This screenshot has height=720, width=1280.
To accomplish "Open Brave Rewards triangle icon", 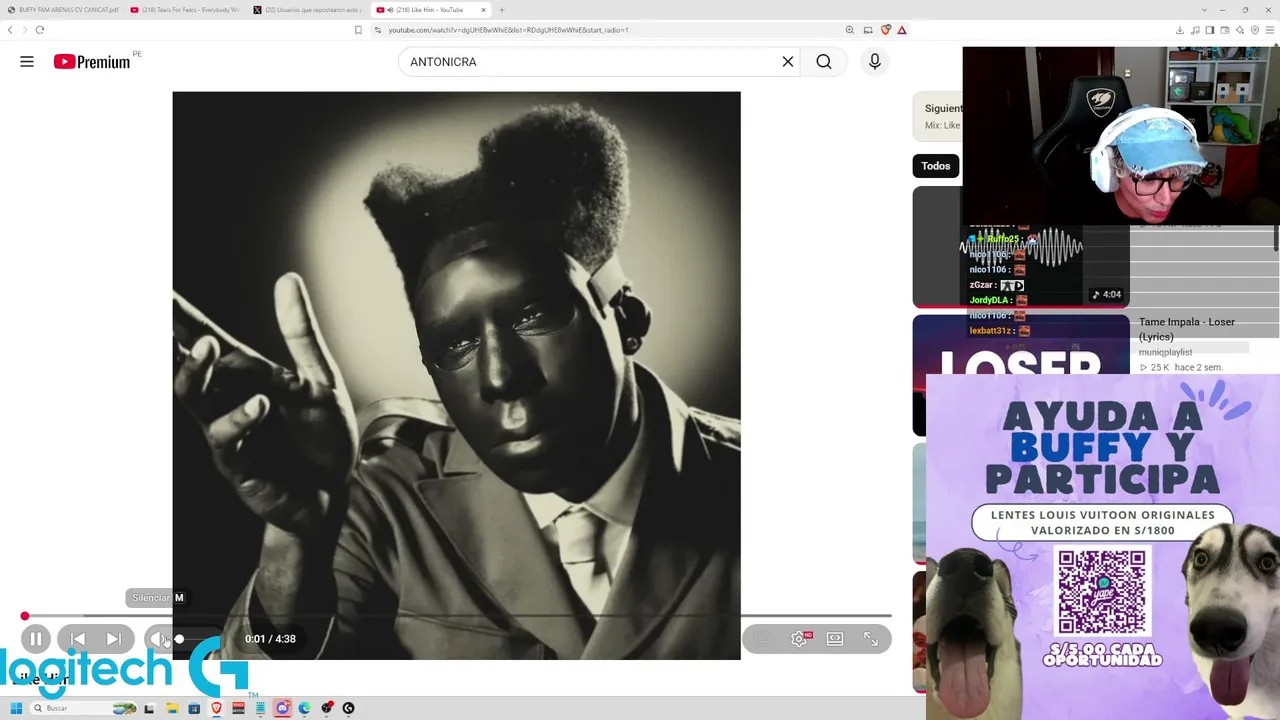I will pyautogui.click(x=902, y=30).
